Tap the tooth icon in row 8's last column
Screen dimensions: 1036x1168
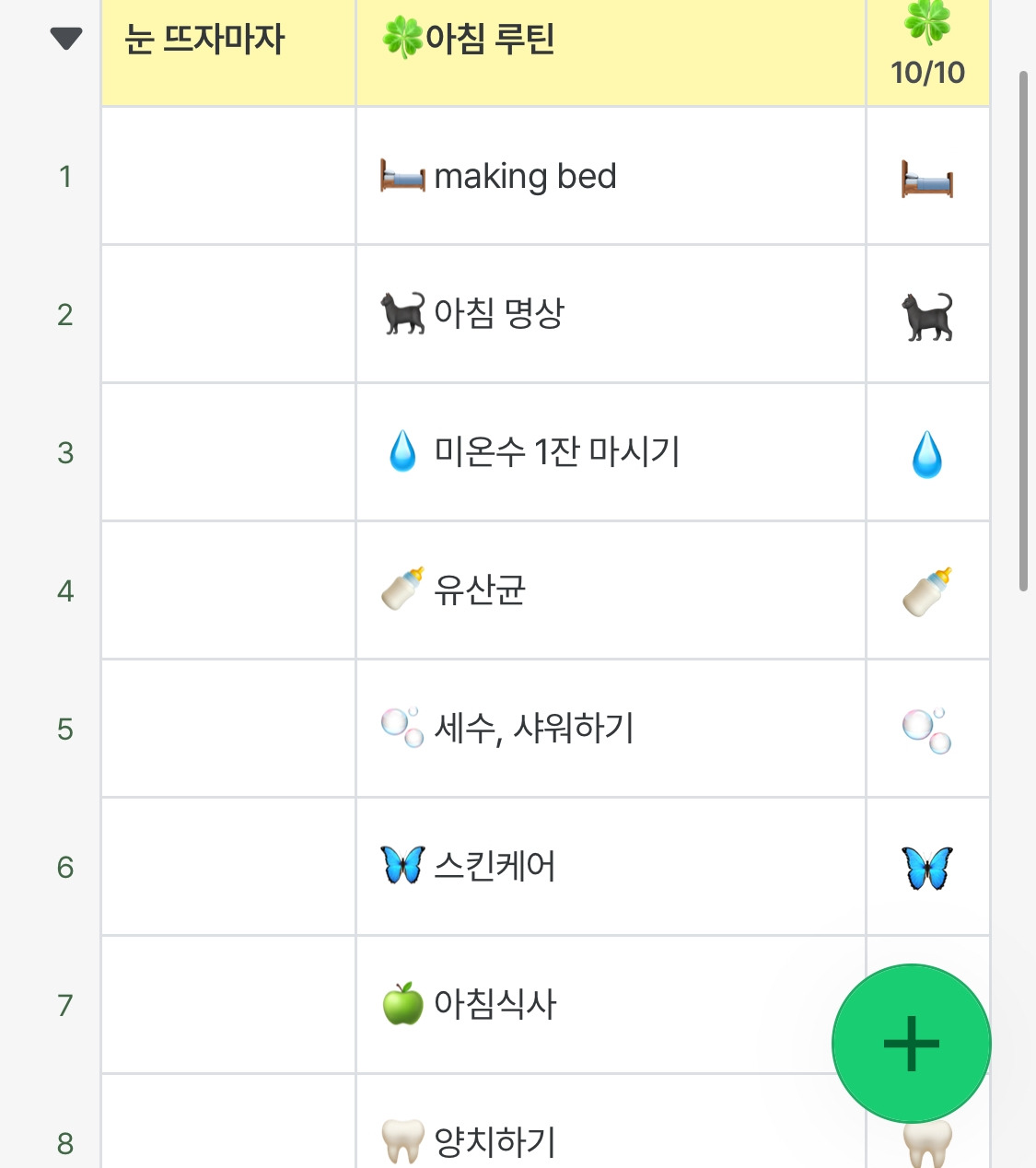pyautogui.click(x=927, y=1145)
